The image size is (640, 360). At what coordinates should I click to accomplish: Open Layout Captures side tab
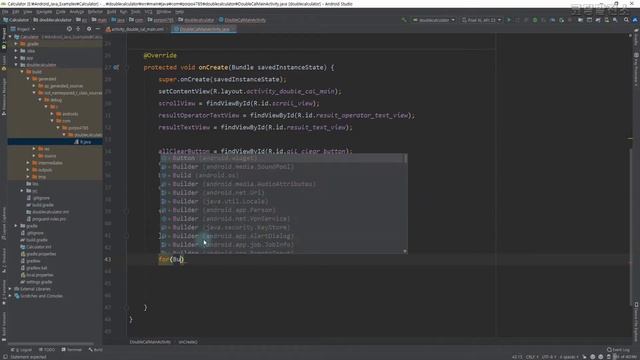pyautogui.click(x=4, y=224)
